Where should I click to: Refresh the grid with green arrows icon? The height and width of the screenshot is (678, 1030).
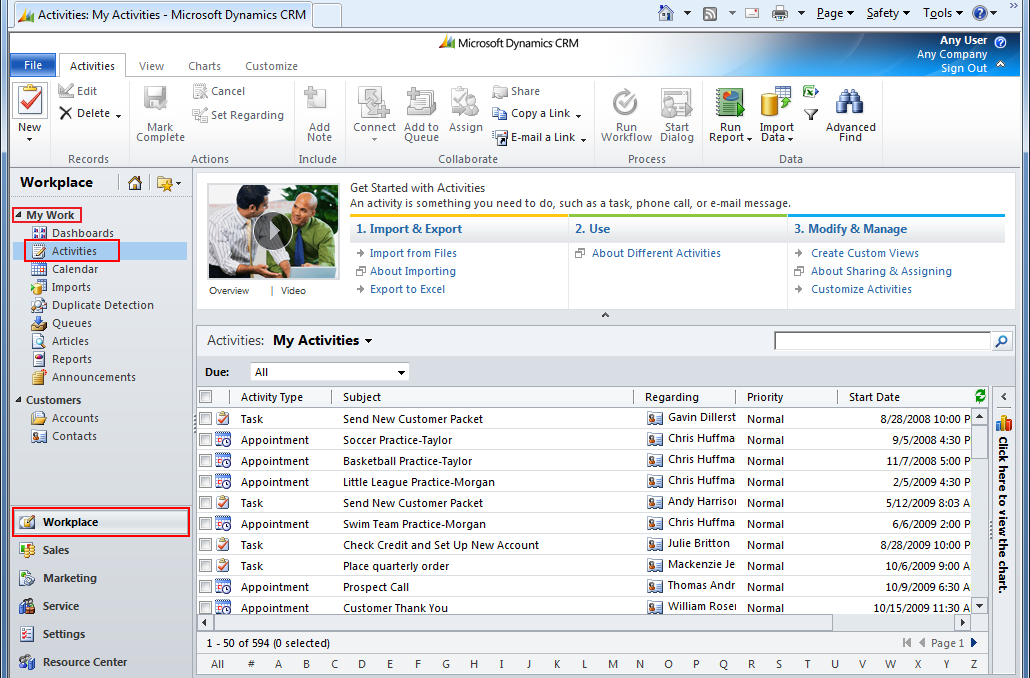(981, 396)
